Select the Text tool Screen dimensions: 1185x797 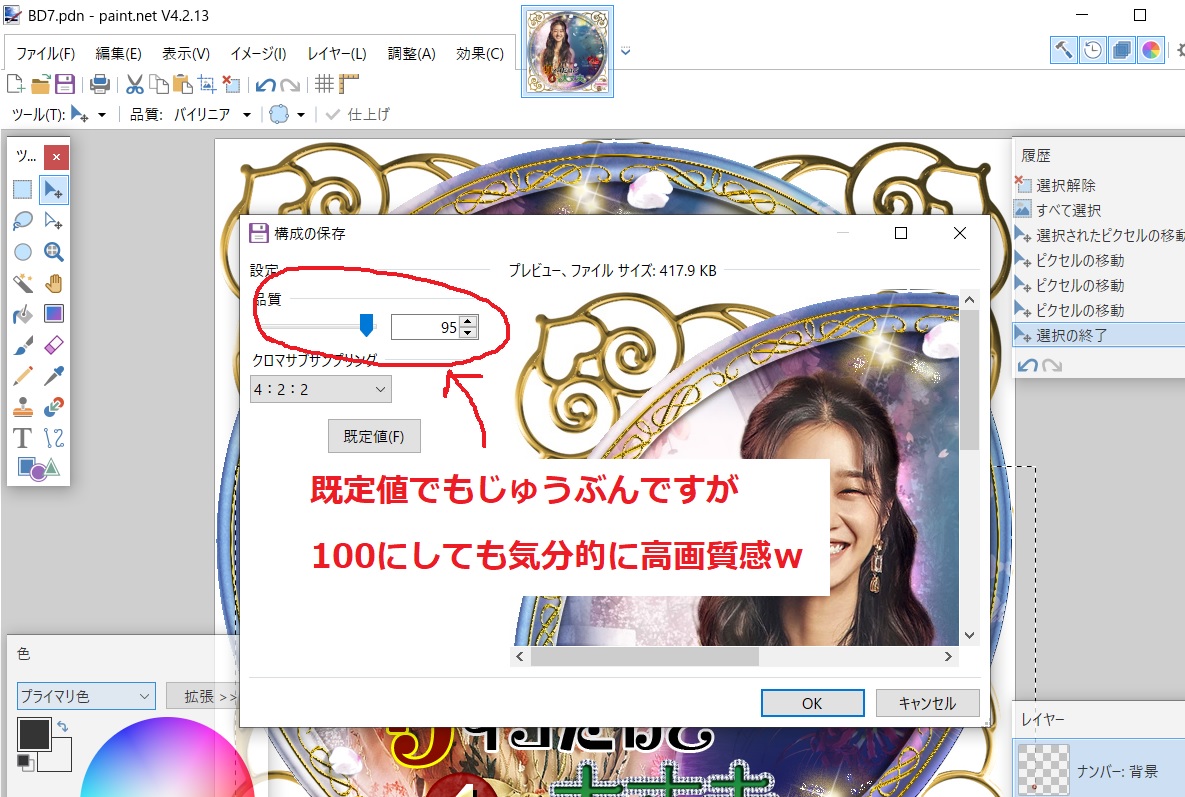click(x=23, y=438)
